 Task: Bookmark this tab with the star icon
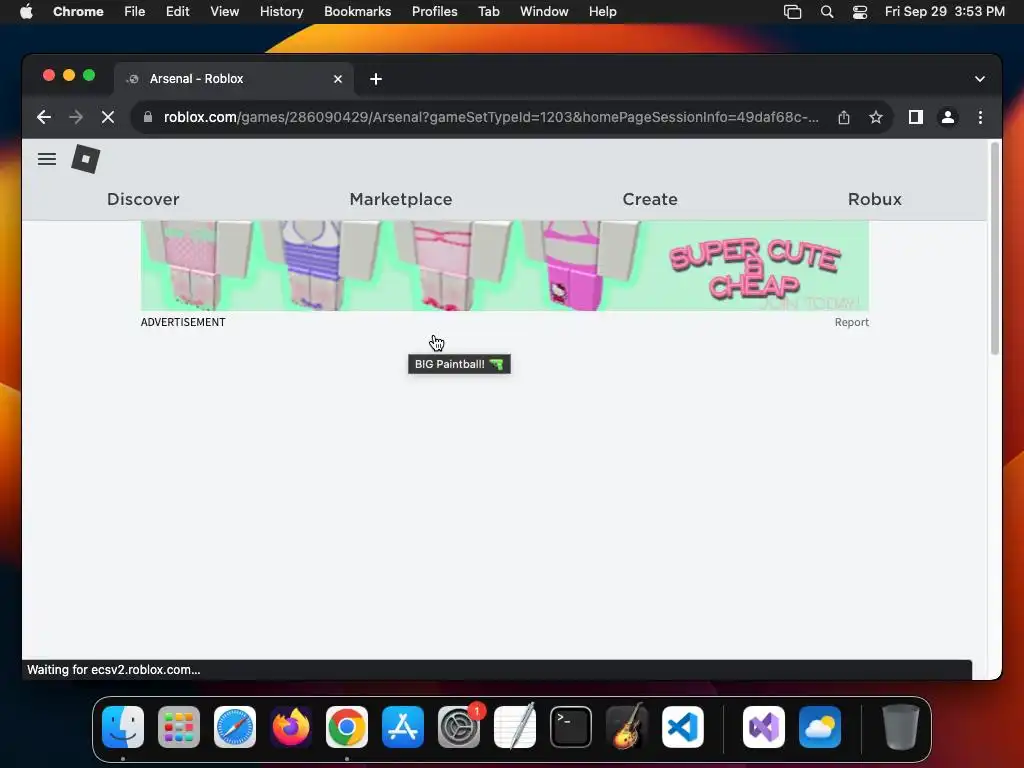(x=876, y=117)
